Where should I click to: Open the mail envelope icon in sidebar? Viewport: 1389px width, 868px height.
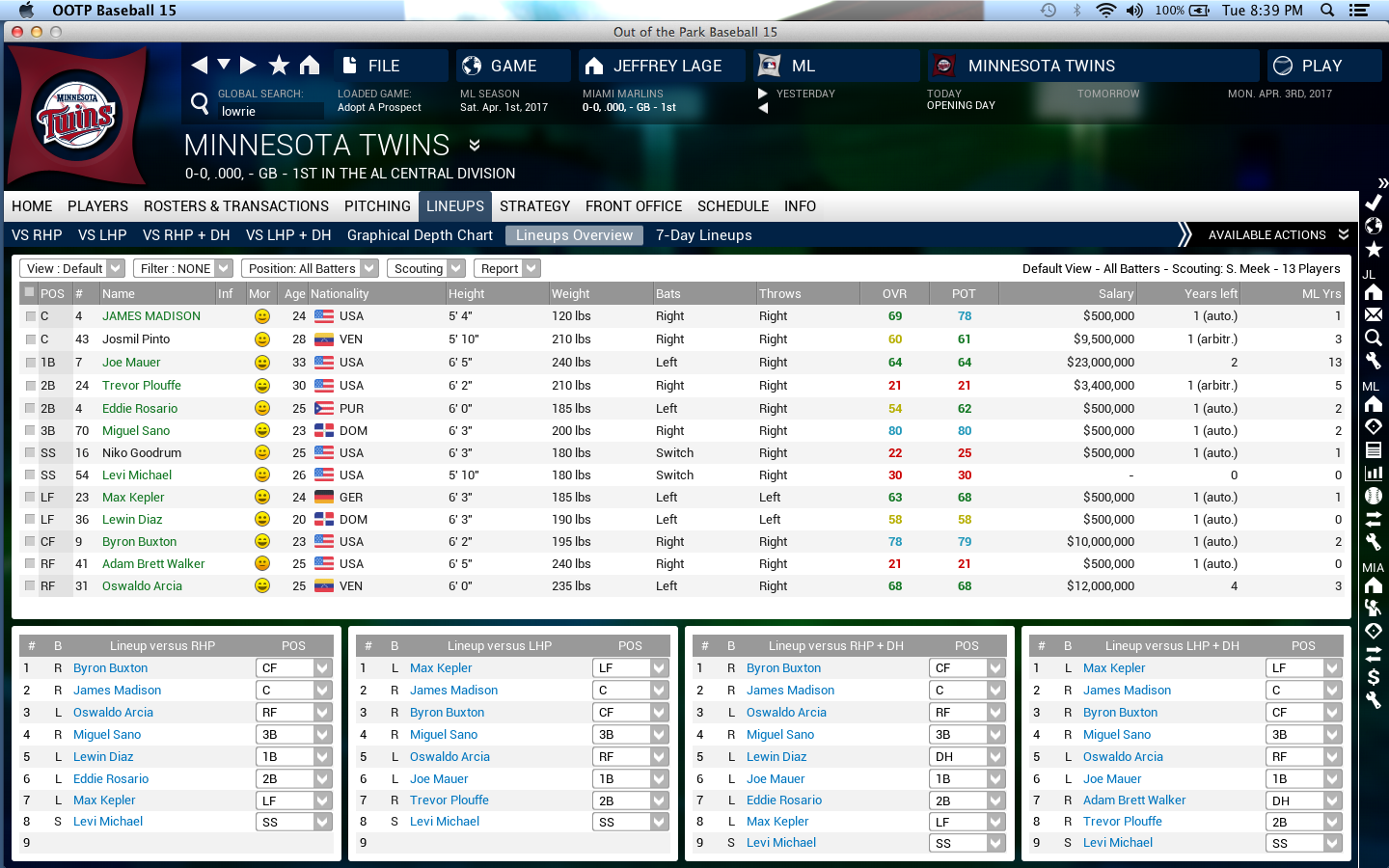(1374, 314)
